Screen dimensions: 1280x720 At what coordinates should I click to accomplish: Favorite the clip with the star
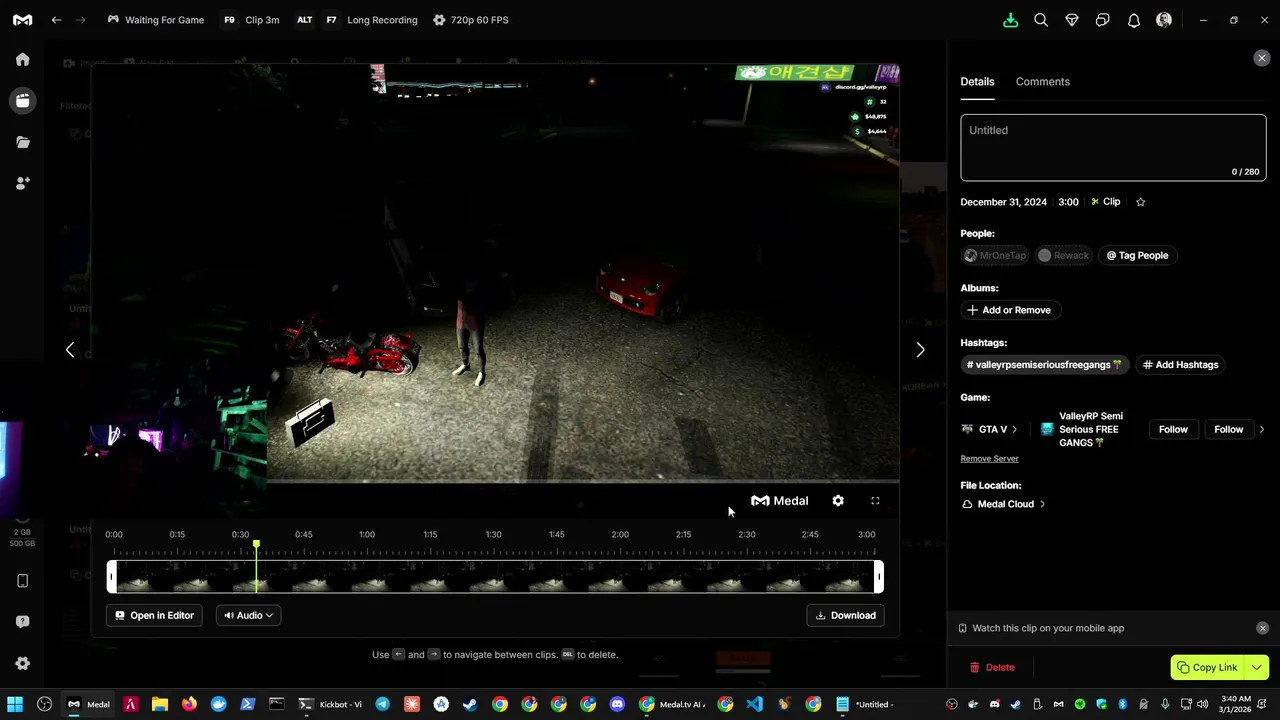1140,202
